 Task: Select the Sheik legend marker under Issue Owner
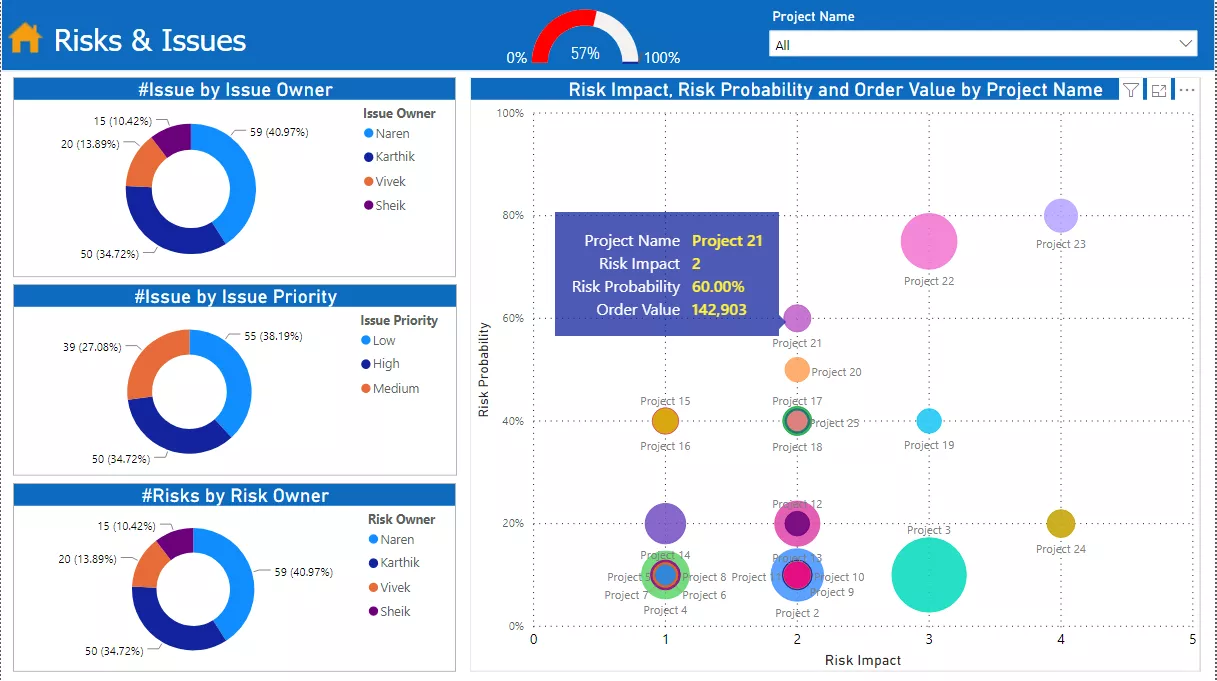tap(369, 205)
